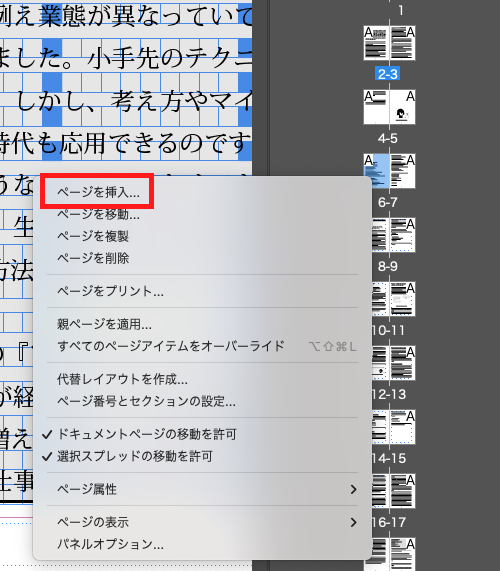Select ページを削除 menu item
The width and height of the screenshot is (500, 571).
(x=93, y=258)
